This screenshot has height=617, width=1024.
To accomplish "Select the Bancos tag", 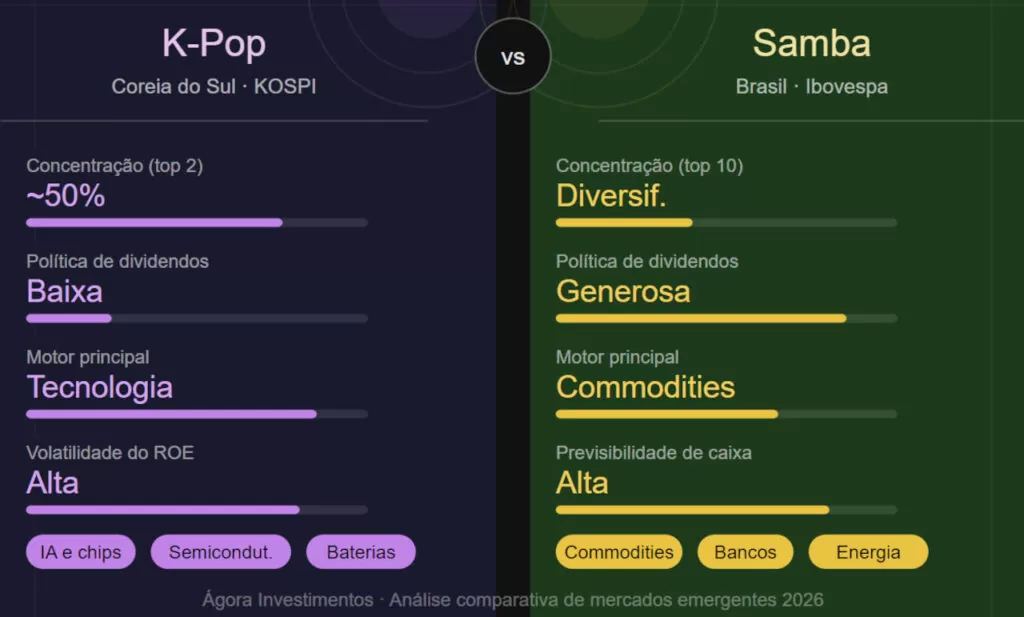I will click(x=745, y=552).
